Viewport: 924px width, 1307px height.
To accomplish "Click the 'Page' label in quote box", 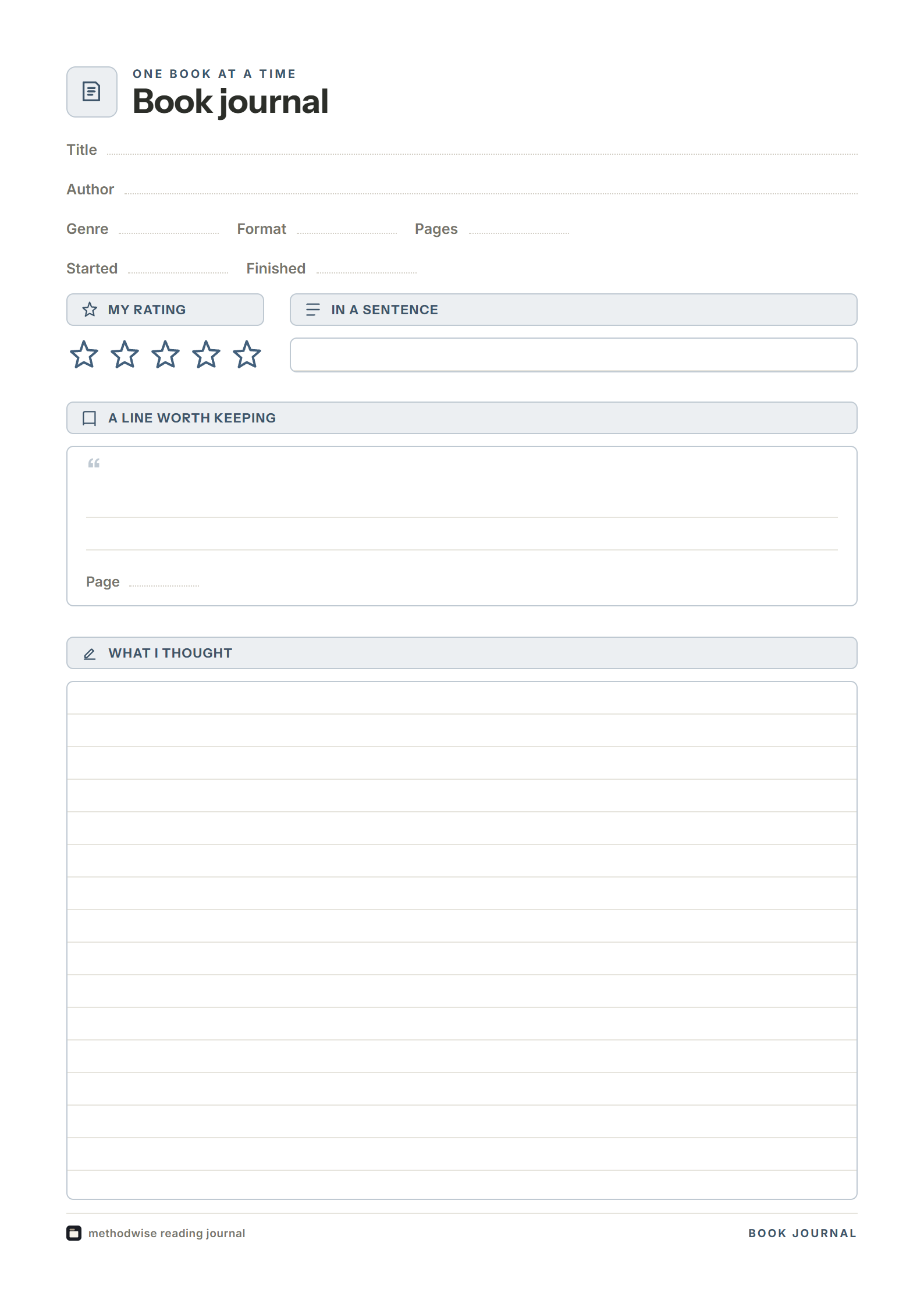I will click(x=103, y=582).
